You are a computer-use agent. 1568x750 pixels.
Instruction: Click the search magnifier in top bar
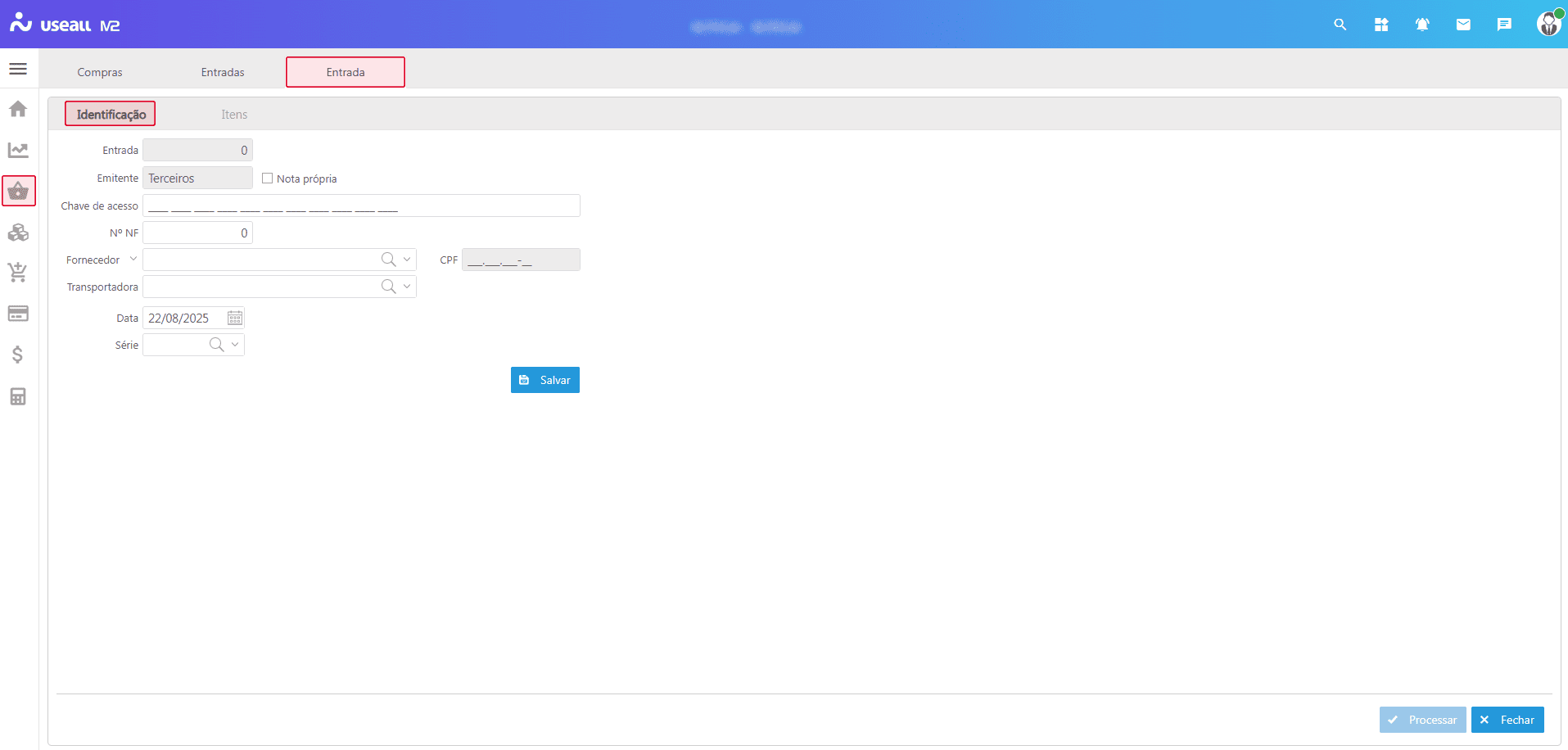(1340, 25)
